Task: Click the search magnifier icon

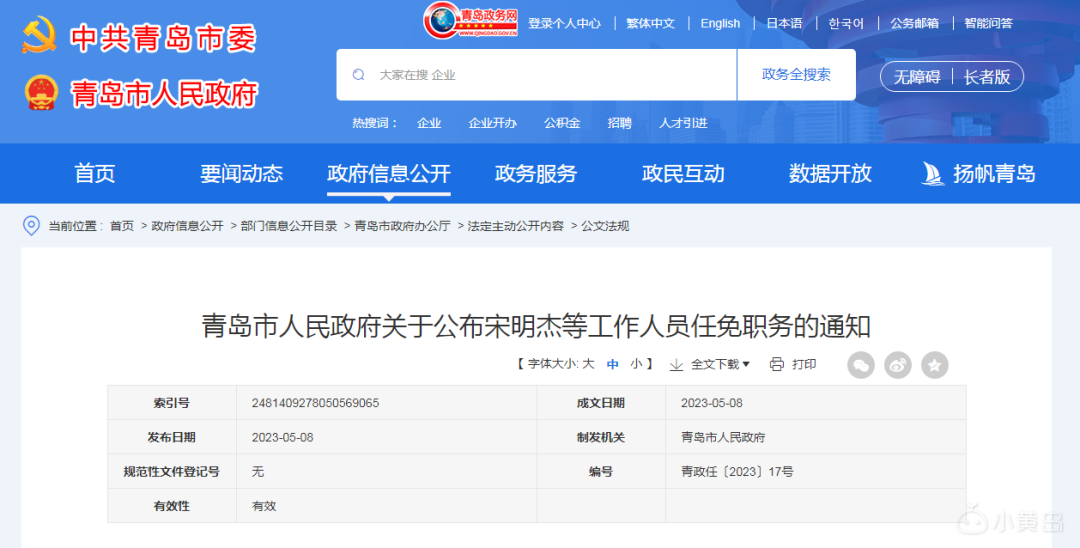Action: [359, 75]
